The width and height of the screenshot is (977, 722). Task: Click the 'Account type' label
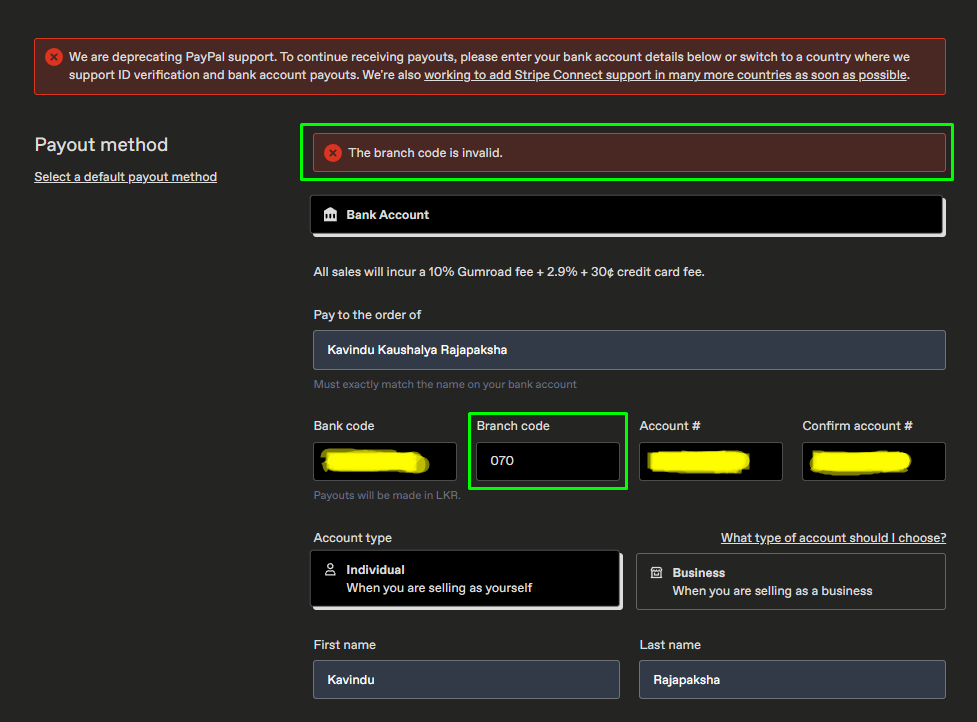pyautogui.click(x=352, y=538)
